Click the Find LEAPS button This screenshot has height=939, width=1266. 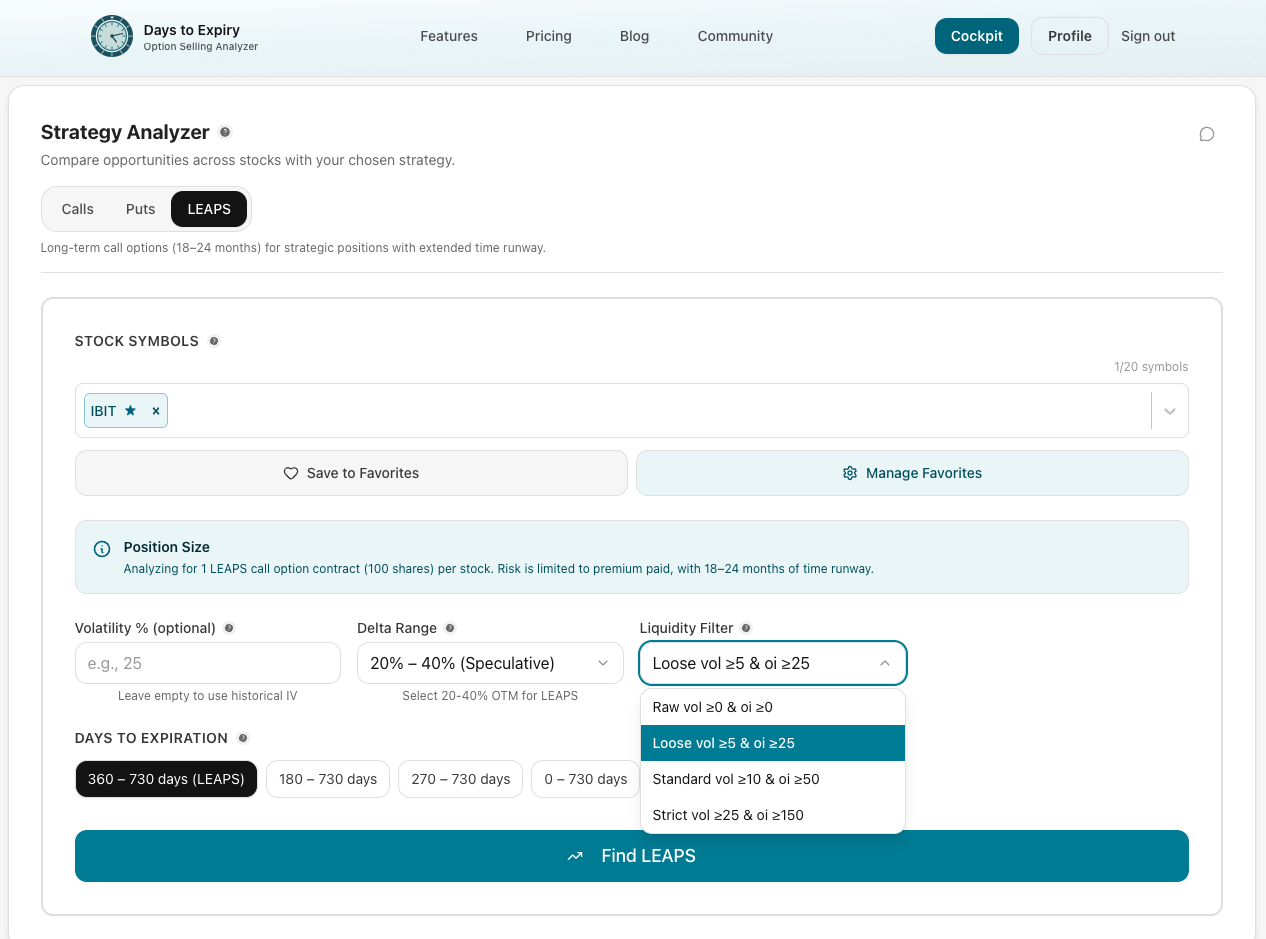pos(632,856)
